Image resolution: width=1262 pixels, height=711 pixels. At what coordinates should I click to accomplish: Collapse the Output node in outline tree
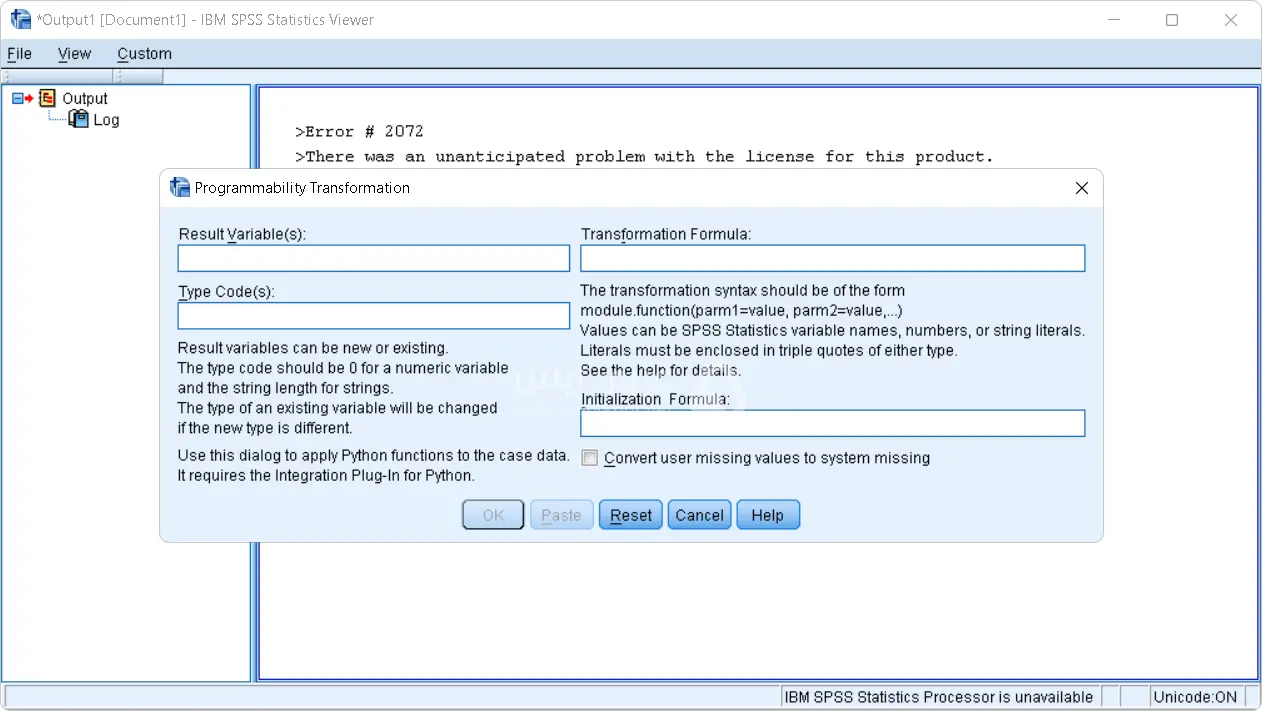[17, 98]
